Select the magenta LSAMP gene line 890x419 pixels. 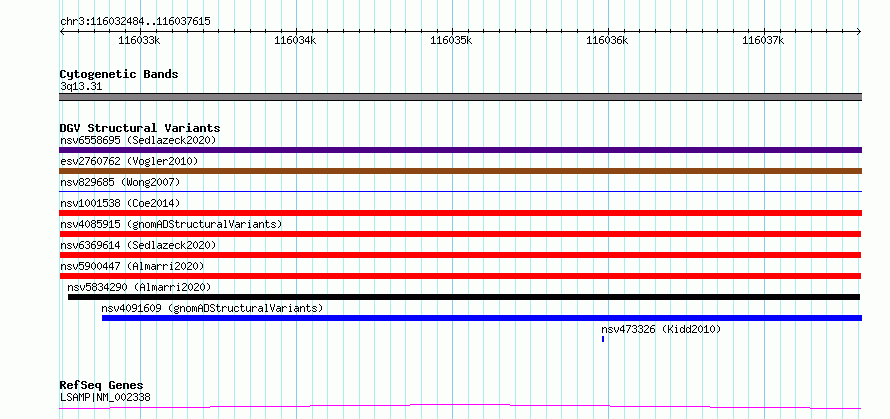(x=460, y=406)
